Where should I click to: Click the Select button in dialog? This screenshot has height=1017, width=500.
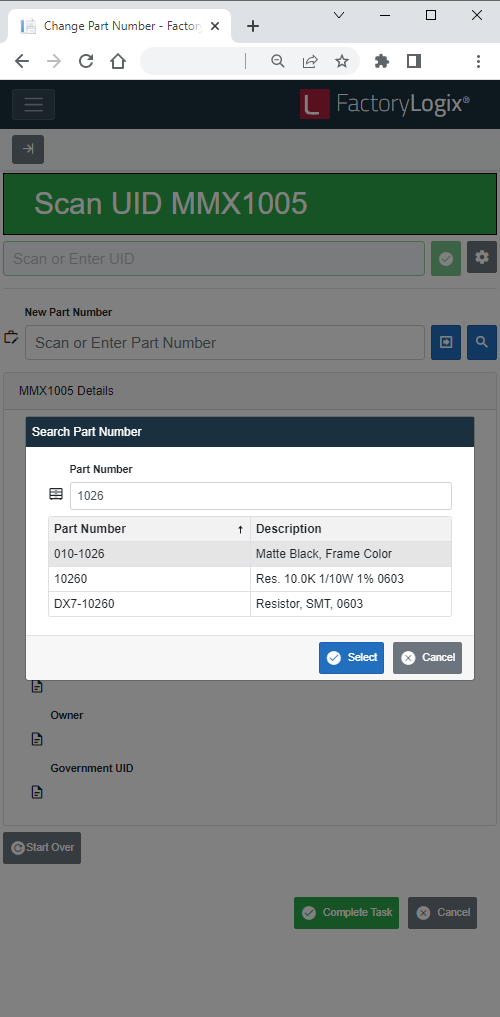tap(351, 658)
